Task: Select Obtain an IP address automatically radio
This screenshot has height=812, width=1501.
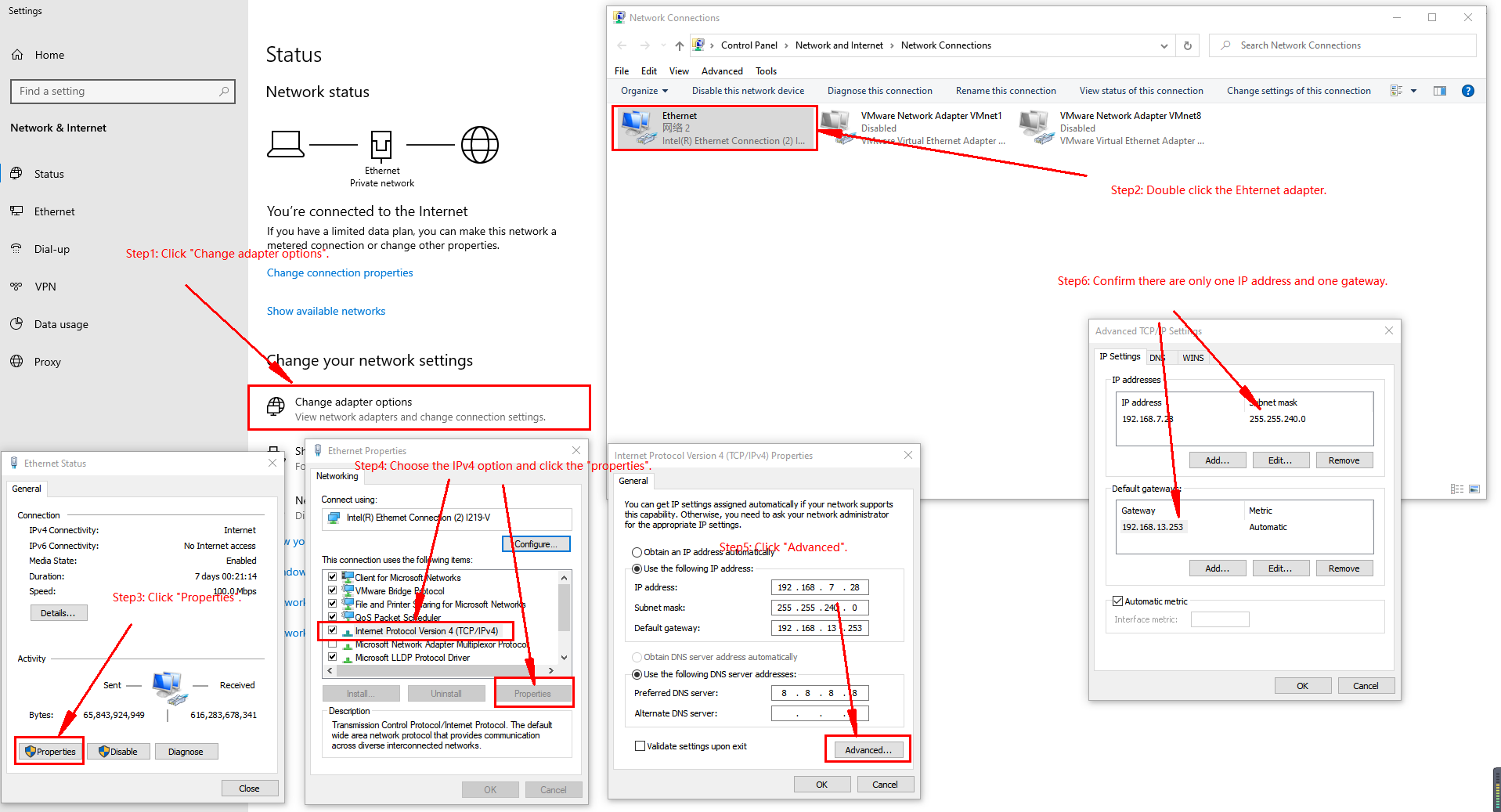Action: pyautogui.click(x=637, y=552)
